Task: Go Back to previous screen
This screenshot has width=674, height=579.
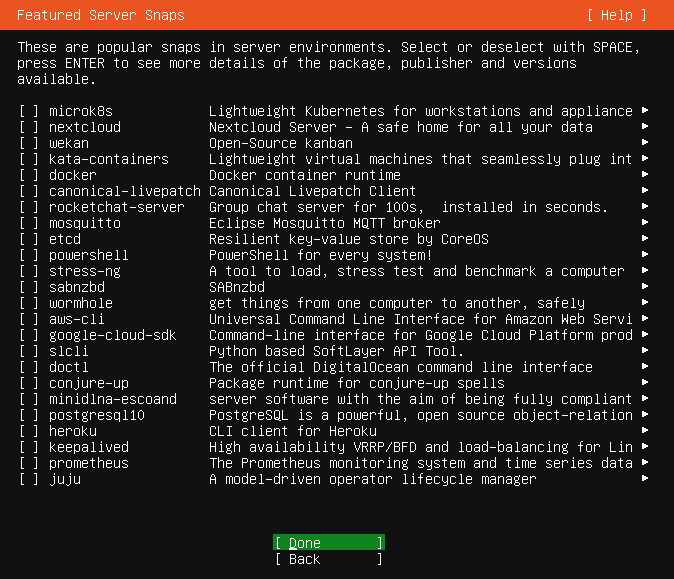Action: (329, 559)
